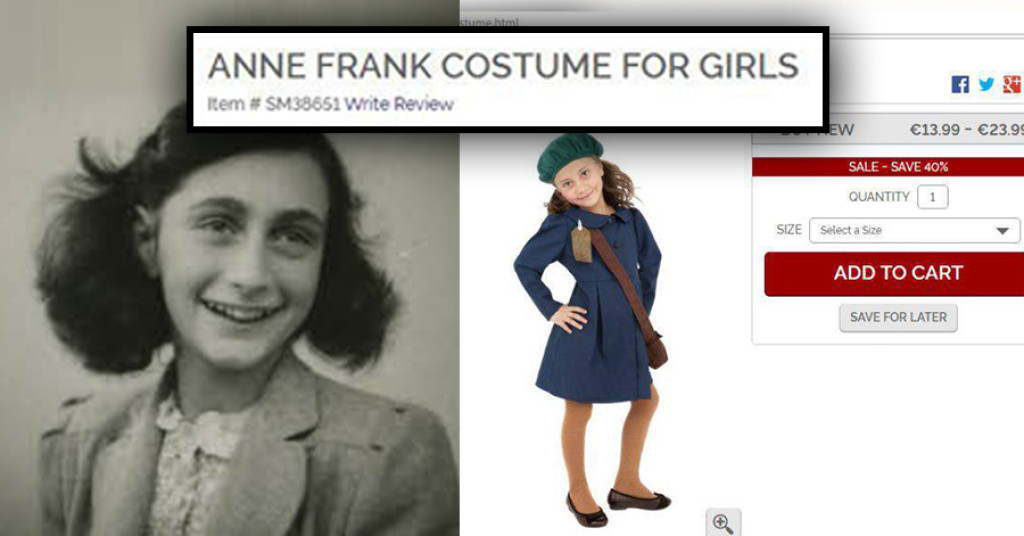The width and height of the screenshot is (1024, 536).
Task: Click the Write Review link
Action: (x=399, y=104)
